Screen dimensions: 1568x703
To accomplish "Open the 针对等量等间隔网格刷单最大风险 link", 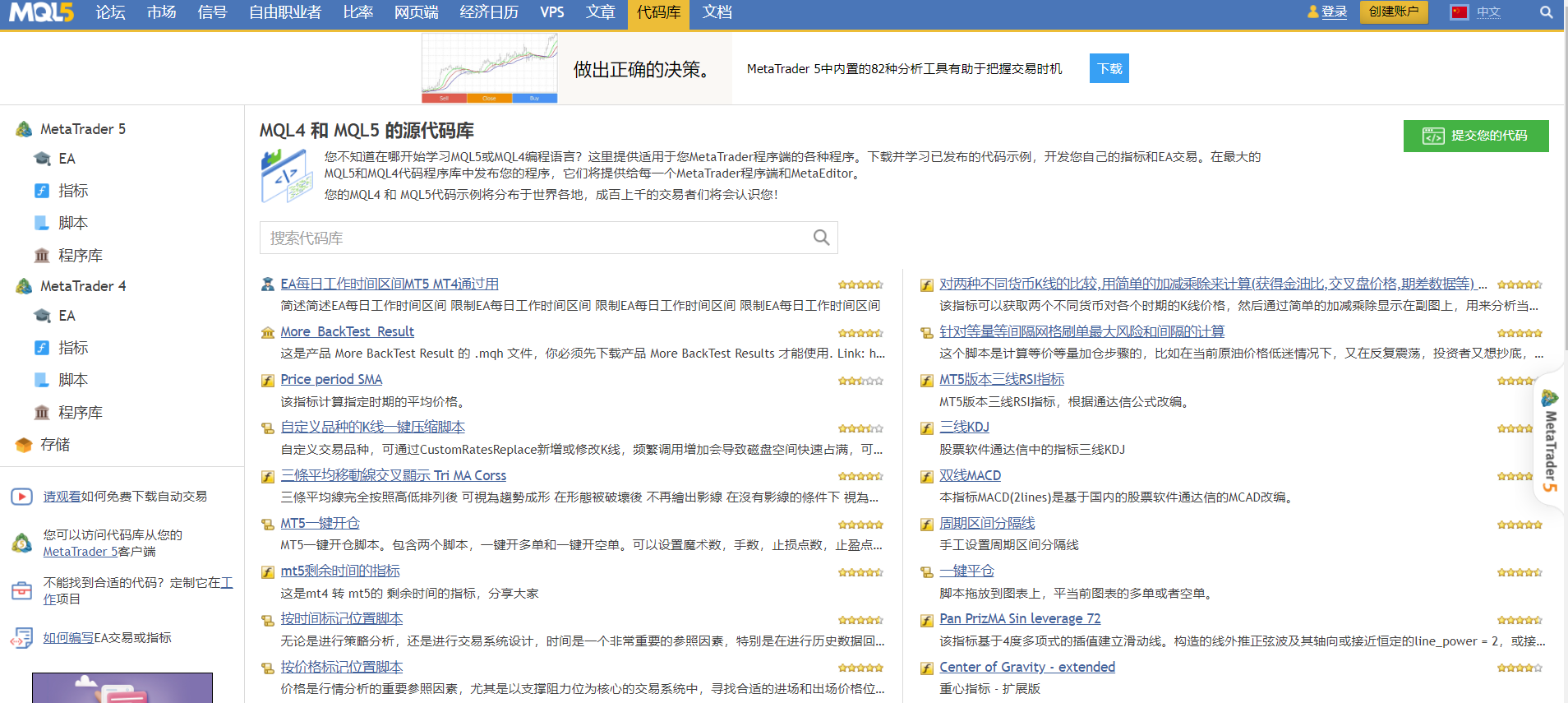I will (1082, 332).
